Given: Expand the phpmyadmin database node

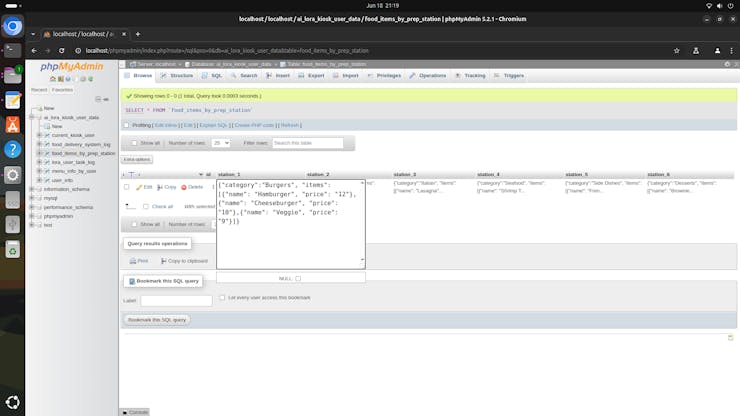Looking at the screenshot, I should point(32,216).
